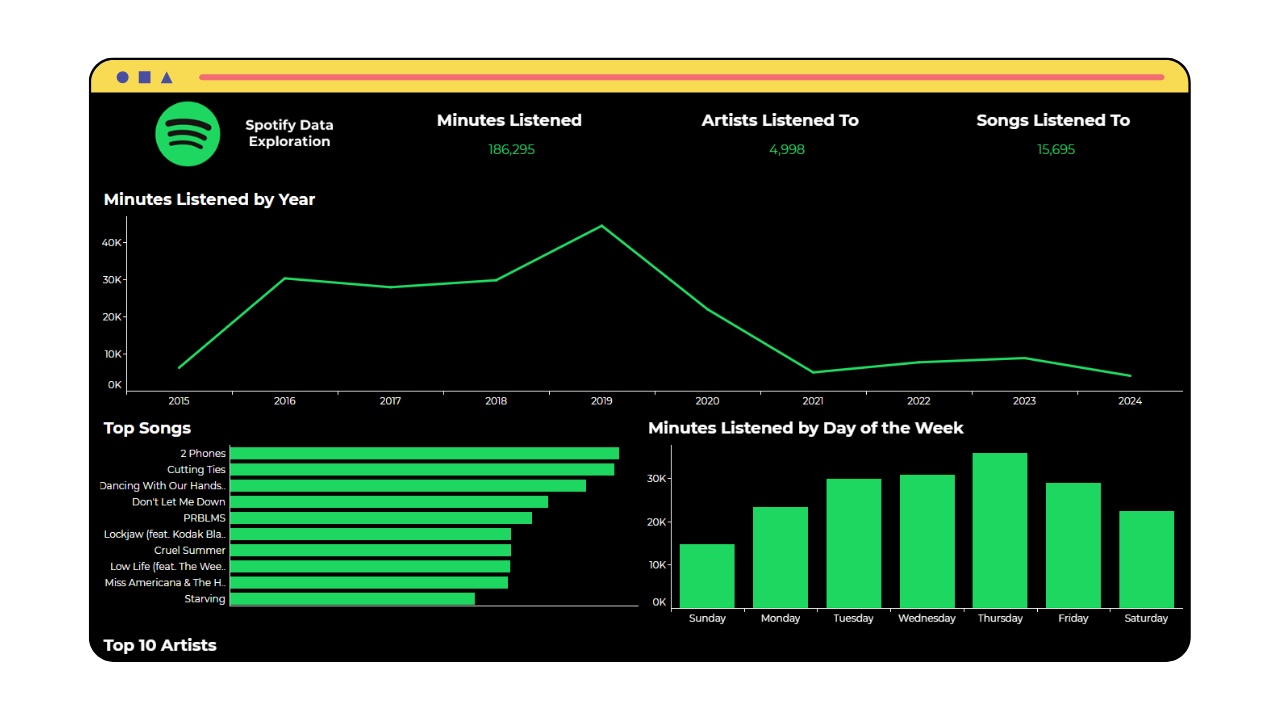Select the Minutes Listened total 186,295
This screenshot has width=1280, height=720.
point(511,149)
